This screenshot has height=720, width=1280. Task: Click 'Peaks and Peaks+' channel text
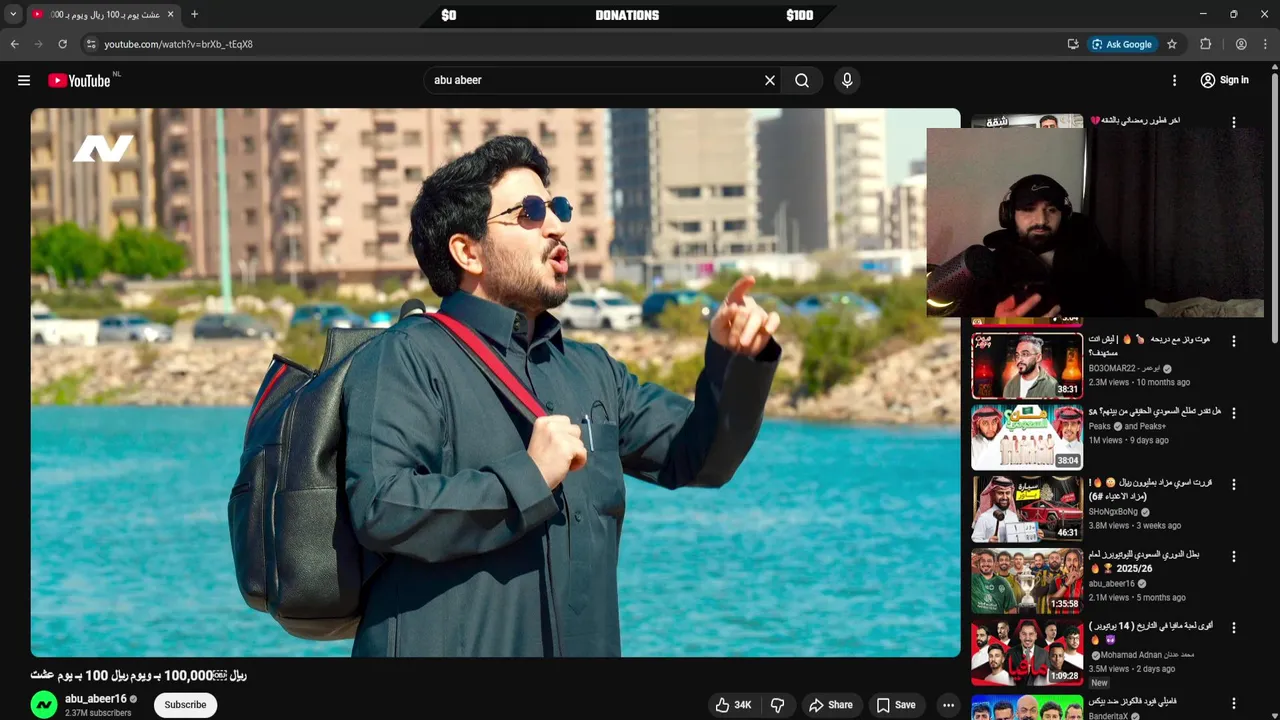click(x=1127, y=426)
